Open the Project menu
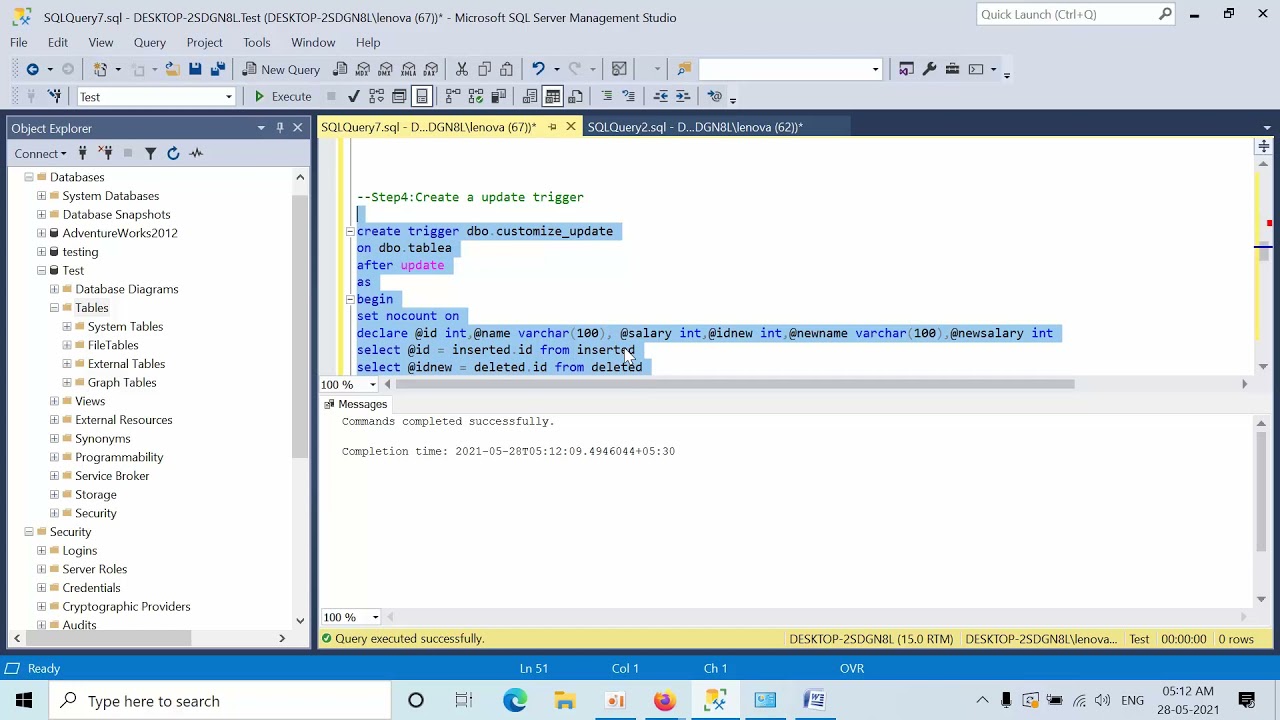The height and width of the screenshot is (720, 1280). coord(204,42)
